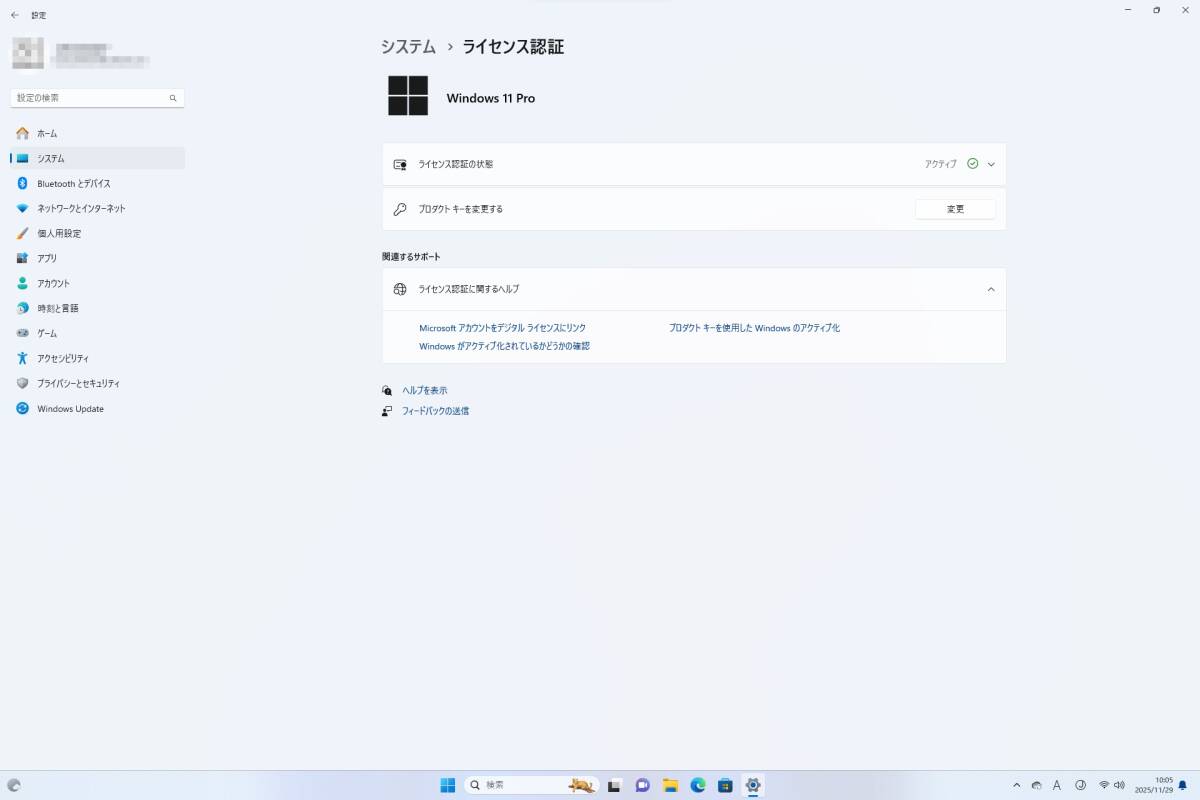Click フィードバックの送信 link
The width and height of the screenshot is (1200, 800).
point(435,411)
